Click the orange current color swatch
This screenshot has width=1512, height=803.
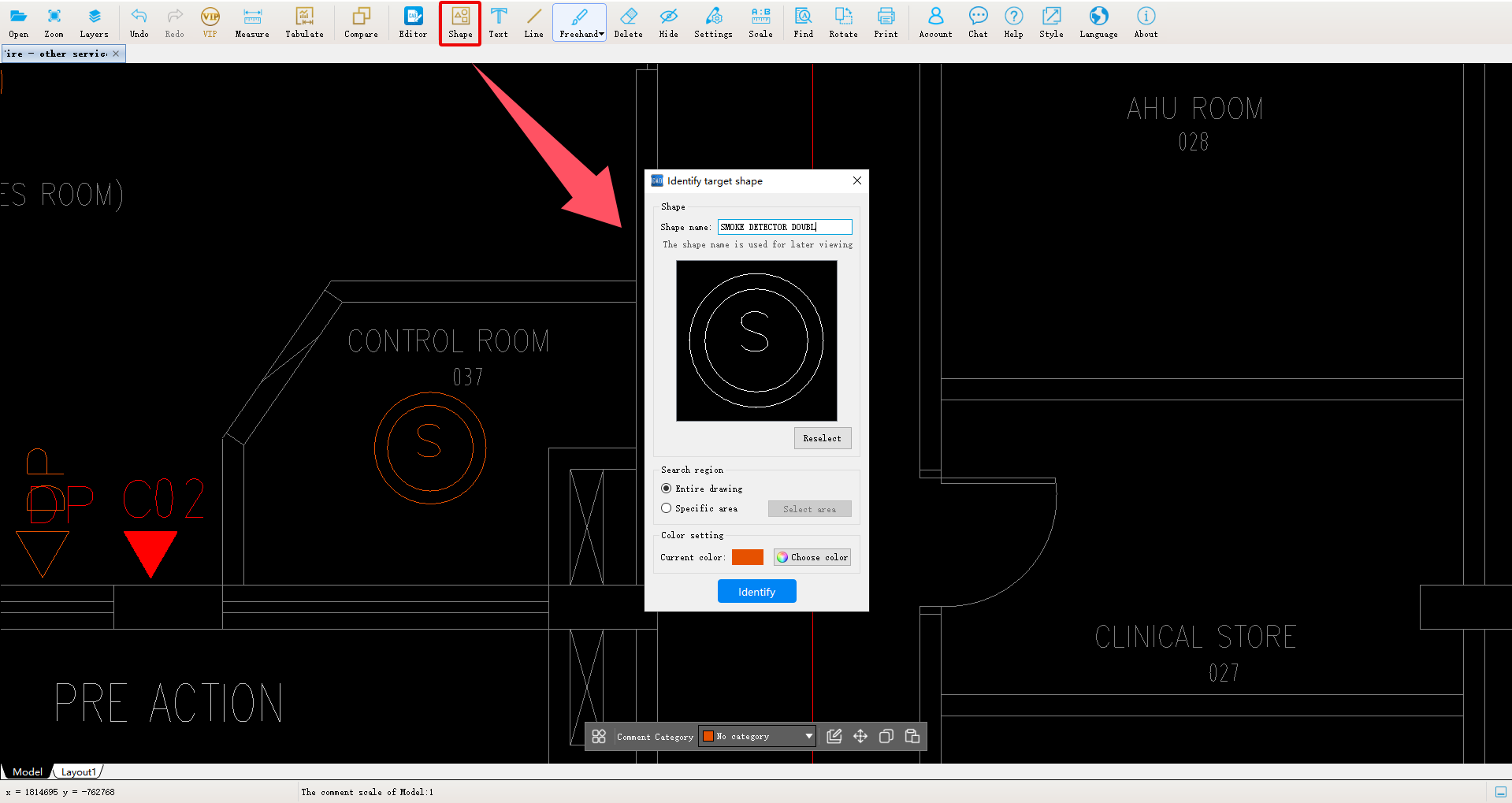(747, 557)
